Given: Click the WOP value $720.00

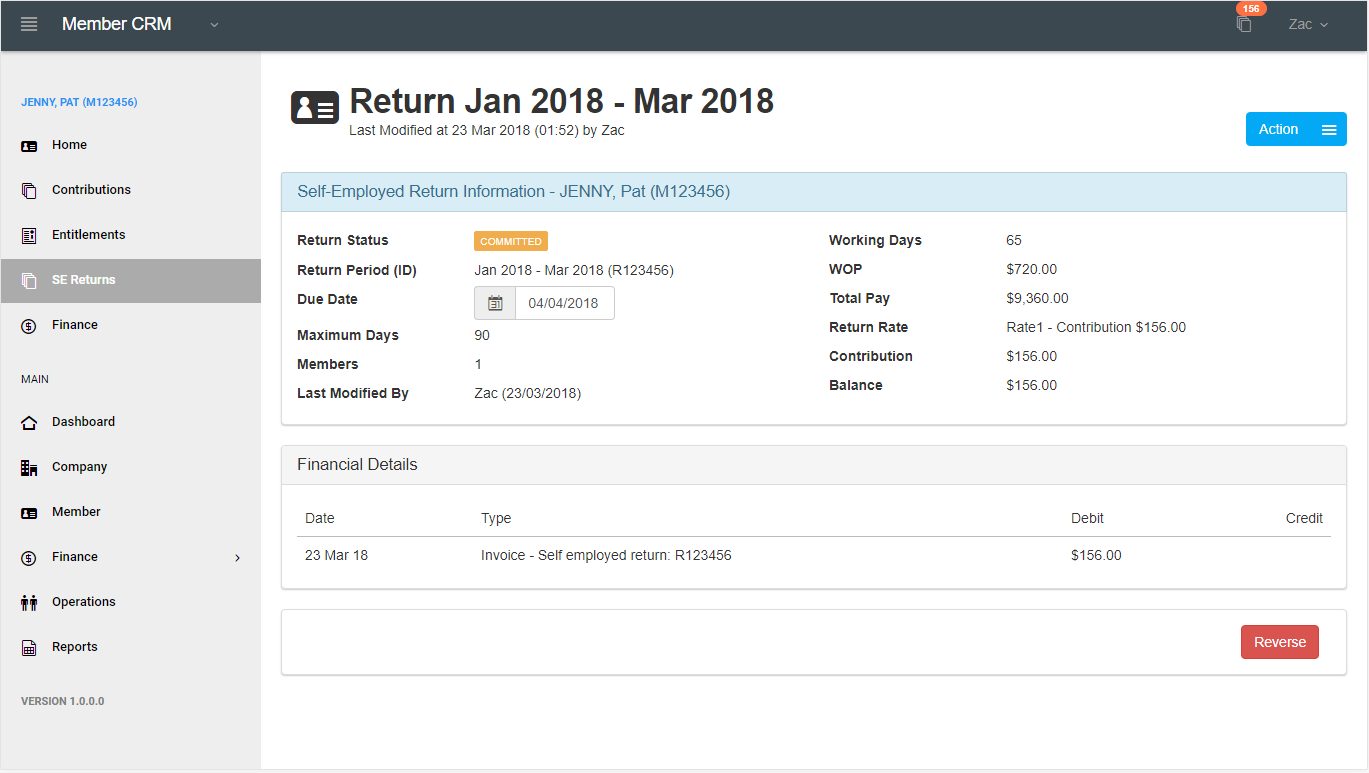Looking at the screenshot, I should 1032,269.
